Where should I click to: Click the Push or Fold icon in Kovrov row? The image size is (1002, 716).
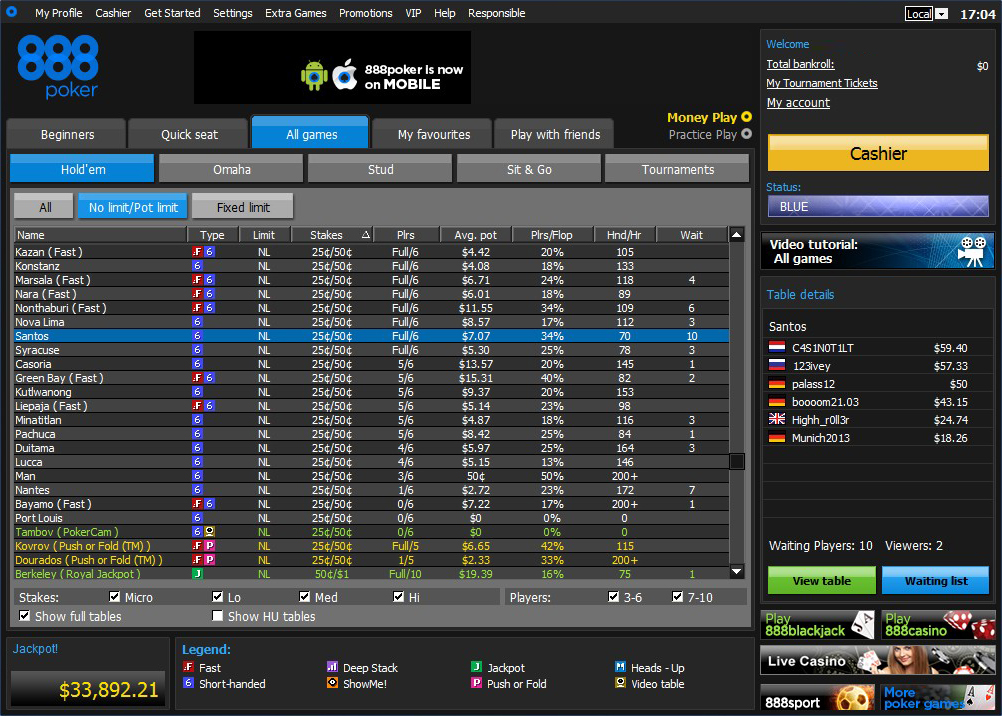click(x=209, y=546)
